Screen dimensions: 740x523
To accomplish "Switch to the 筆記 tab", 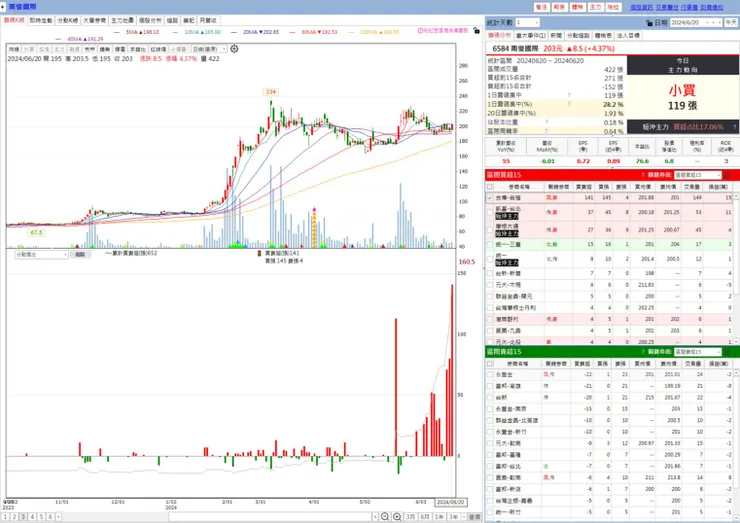I will pyautogui.click(x=189, y=21).
